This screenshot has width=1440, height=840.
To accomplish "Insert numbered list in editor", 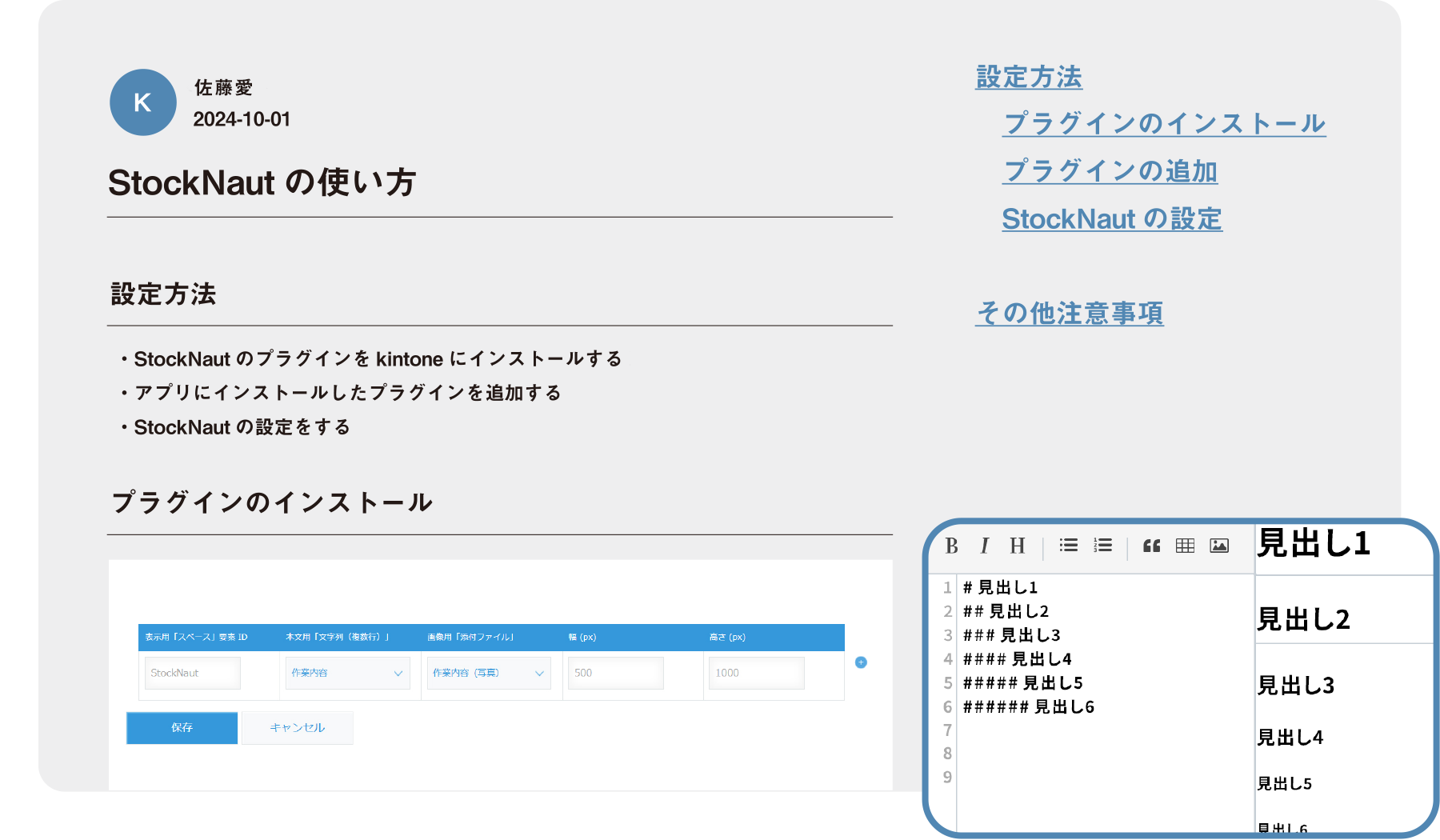I will point(1103,545).
